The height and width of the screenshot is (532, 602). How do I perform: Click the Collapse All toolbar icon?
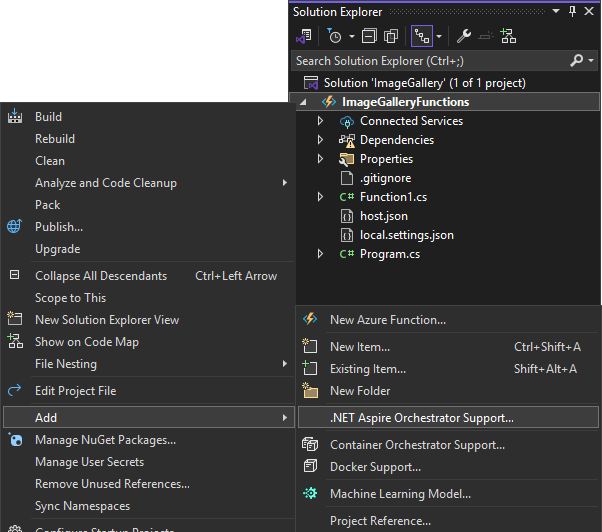coord(369,36)
